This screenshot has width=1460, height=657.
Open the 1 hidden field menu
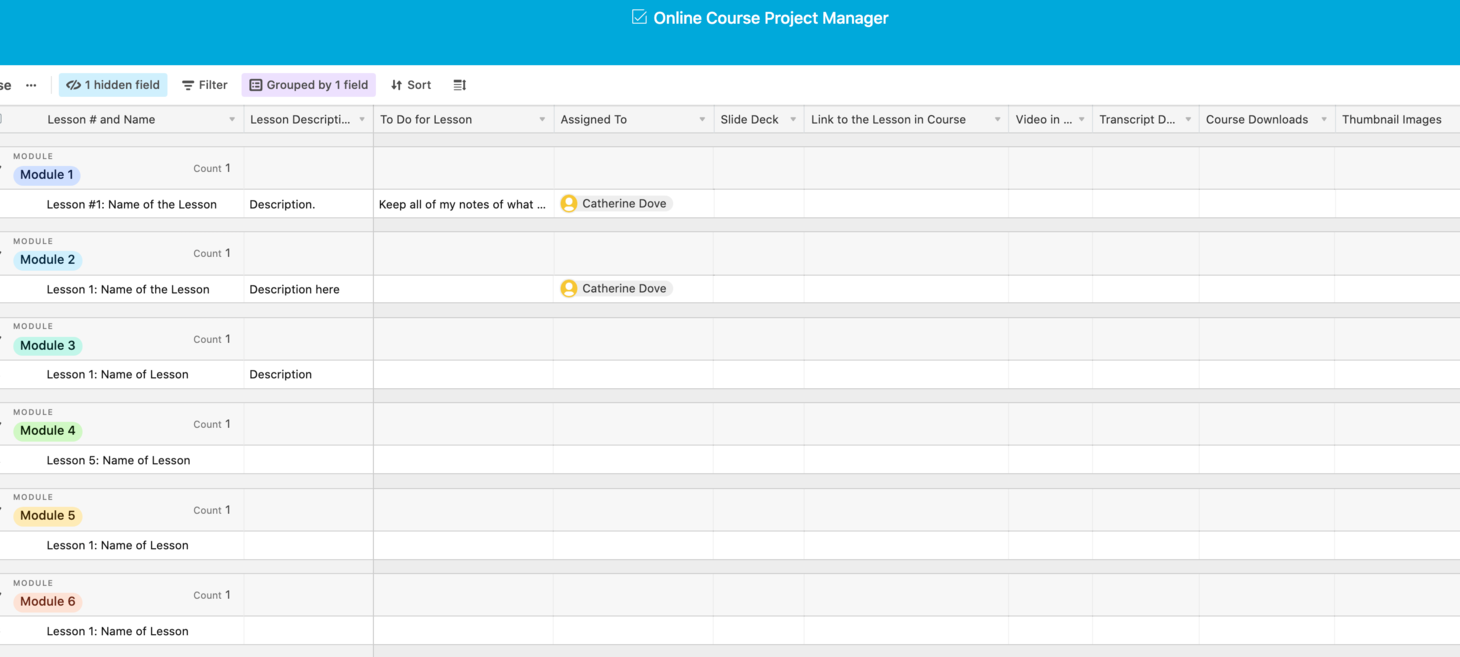click(113, 85)
